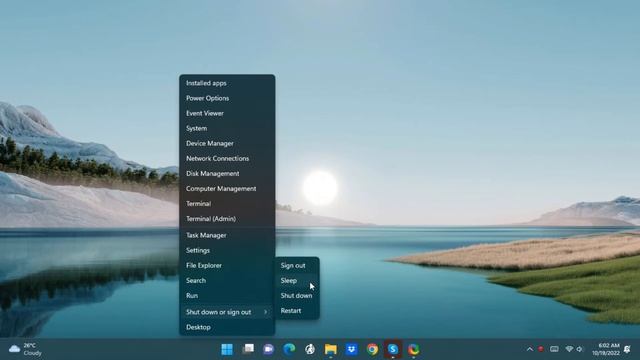The image size is (640, 360).
Task: Open the clock showing 6:02 AM
Action: point(606,349)
